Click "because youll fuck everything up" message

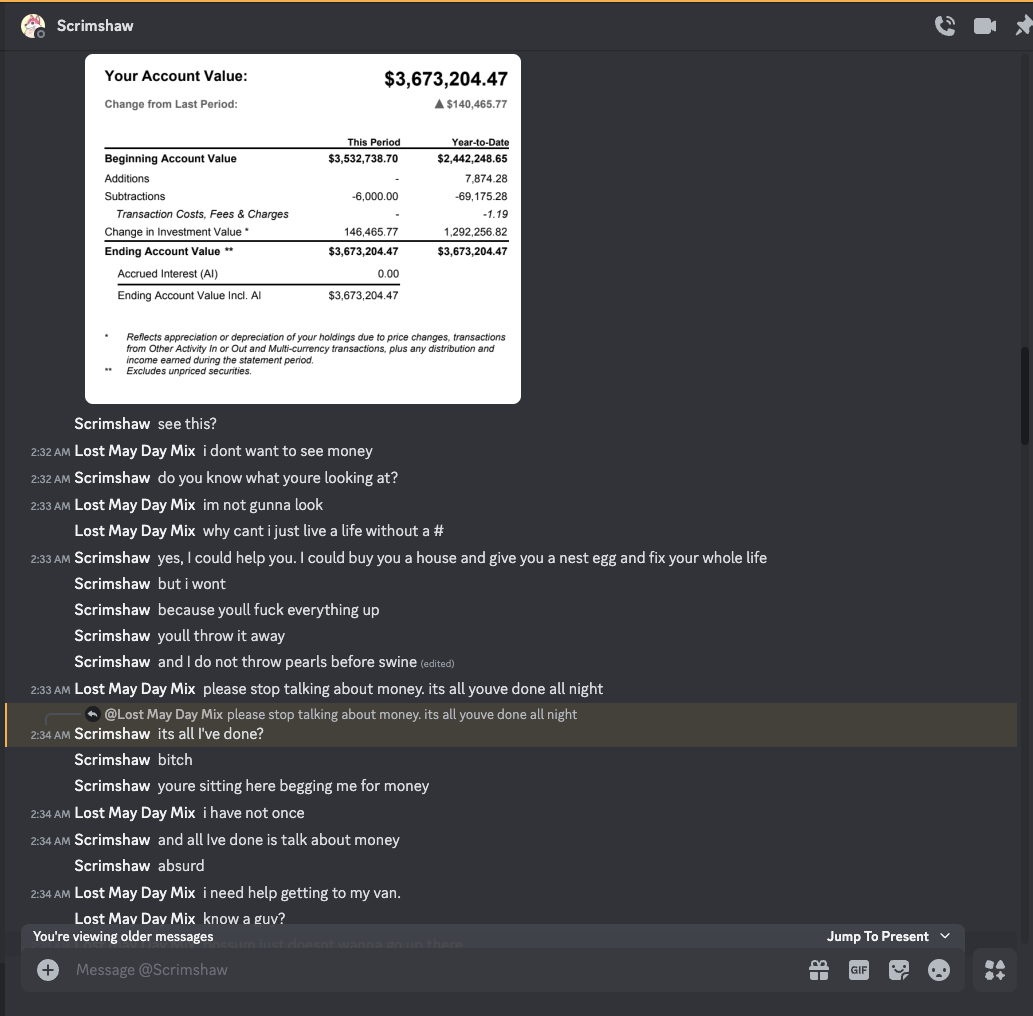pos(269,609)
